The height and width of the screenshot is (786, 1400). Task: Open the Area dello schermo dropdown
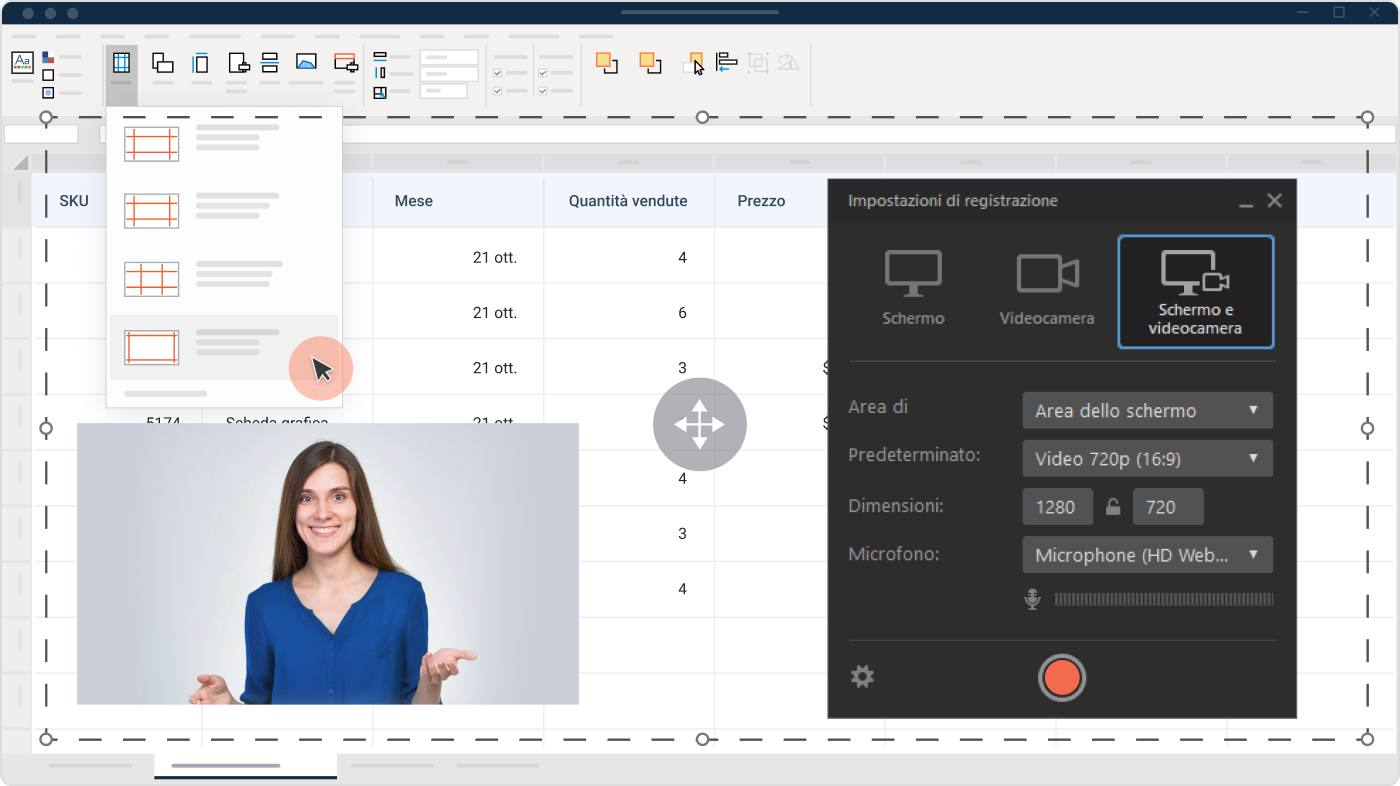pyautogui.click(x=1147, y=410)
